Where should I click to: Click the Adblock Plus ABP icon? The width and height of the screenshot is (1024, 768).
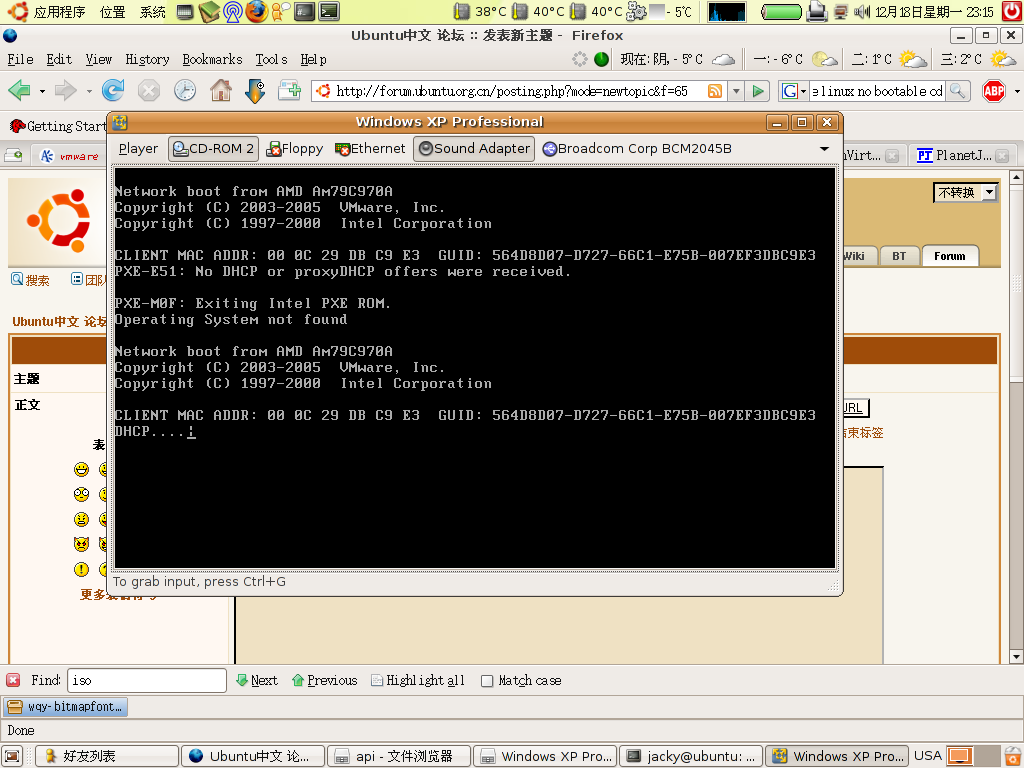(x=994, y=91)
